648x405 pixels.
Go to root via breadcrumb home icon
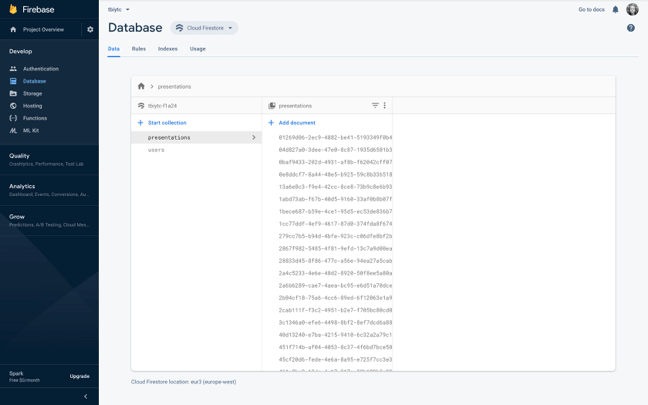(141, 86)
